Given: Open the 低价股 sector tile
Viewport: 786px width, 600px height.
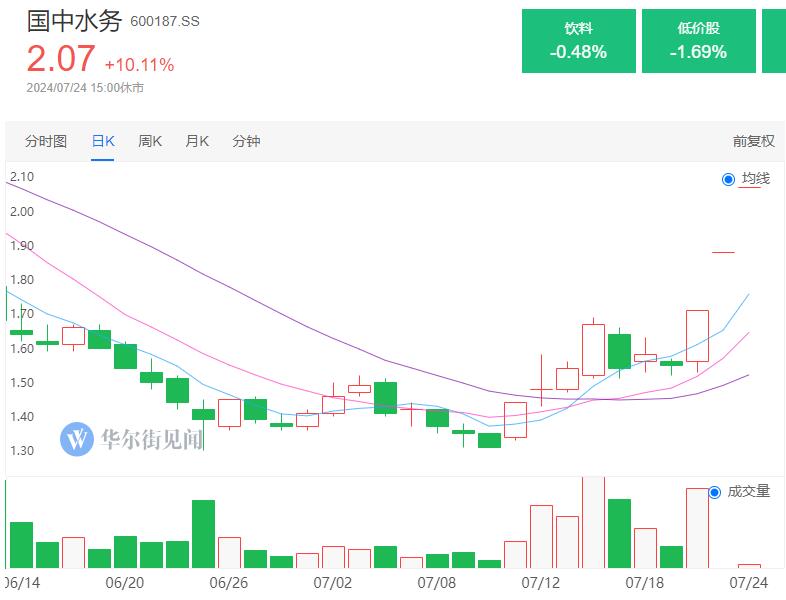Looking at the screenshot, I should pos(698,42).
